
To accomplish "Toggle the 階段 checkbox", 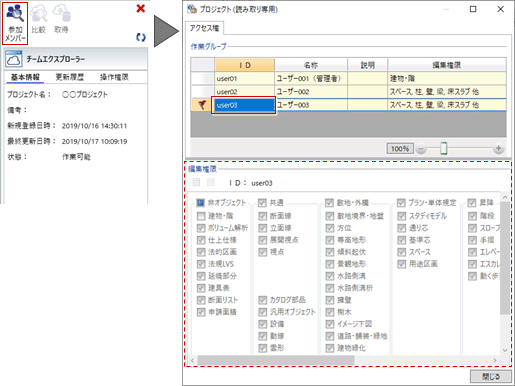I will 472,216.
